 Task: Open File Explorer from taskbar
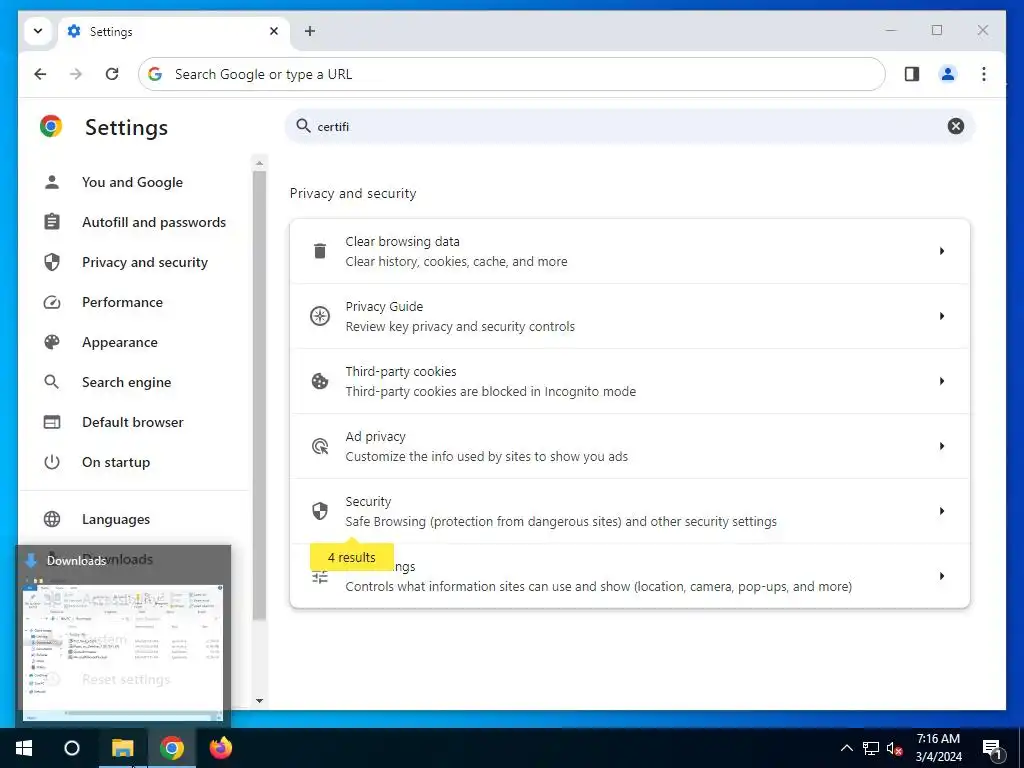pyautogui.click(x=122, y=748)
